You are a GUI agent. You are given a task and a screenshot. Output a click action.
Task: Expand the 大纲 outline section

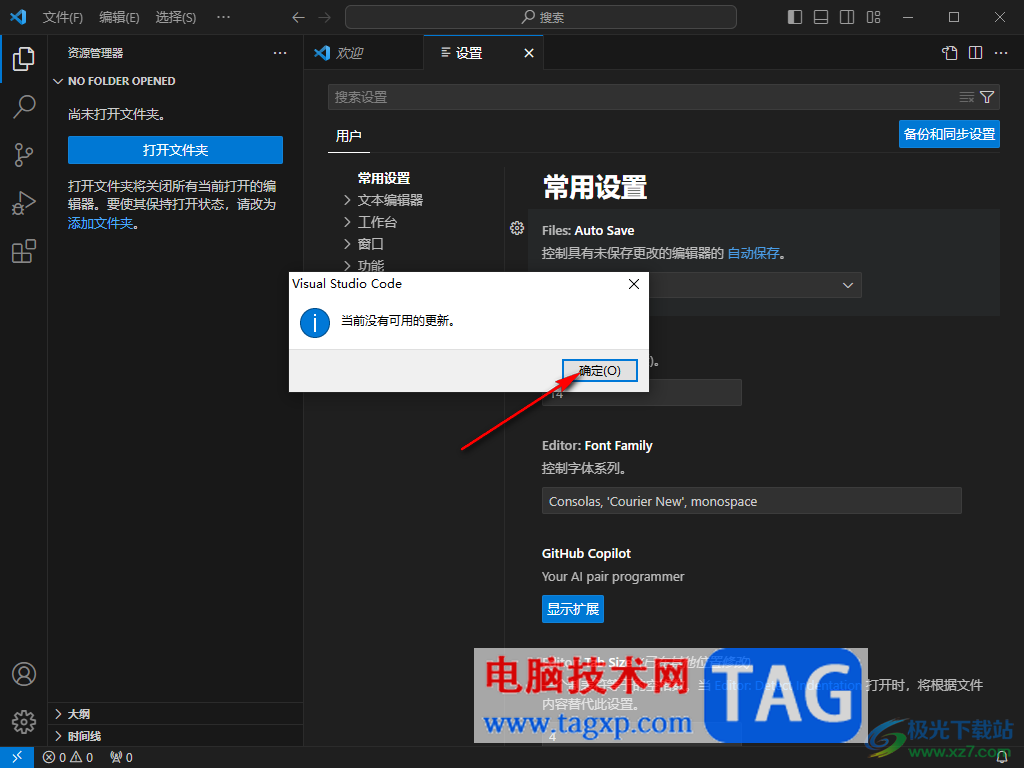click(175, 714)
